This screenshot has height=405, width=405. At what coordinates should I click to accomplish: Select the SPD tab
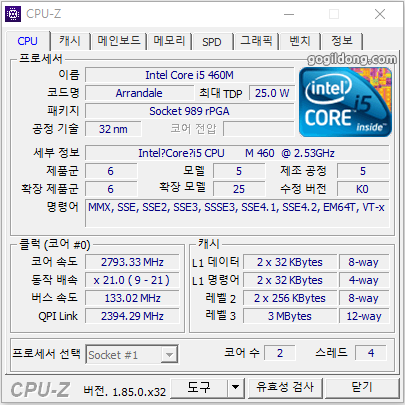pos(212,42)
